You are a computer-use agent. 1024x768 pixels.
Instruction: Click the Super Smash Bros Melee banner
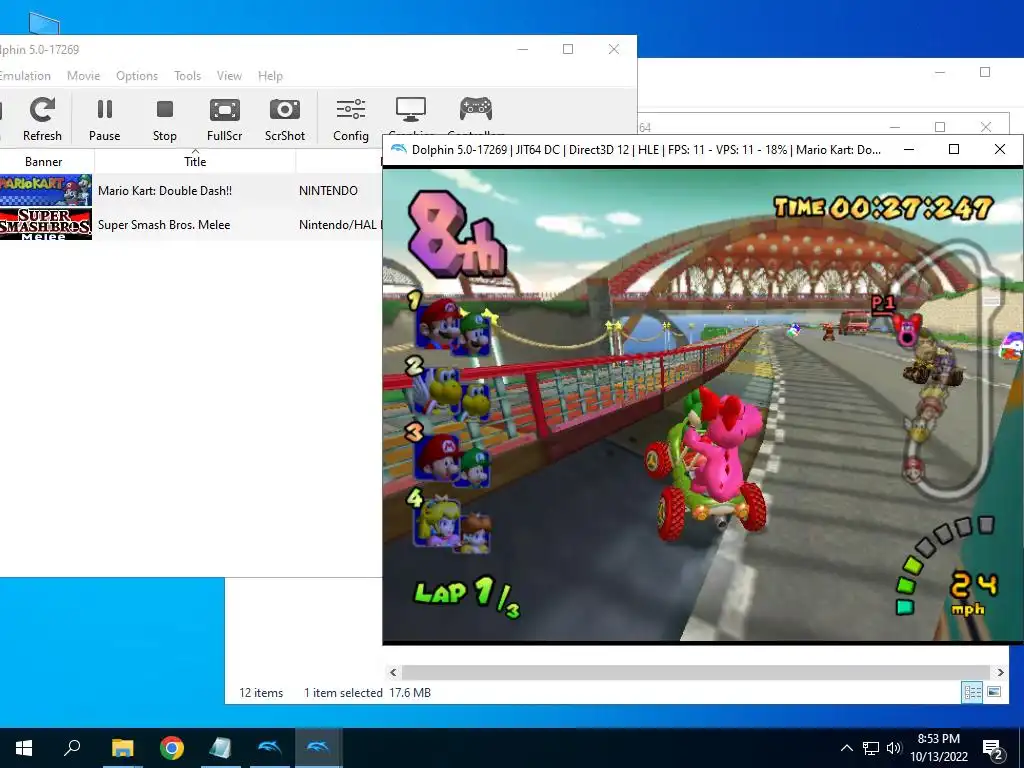pos(46,224)
